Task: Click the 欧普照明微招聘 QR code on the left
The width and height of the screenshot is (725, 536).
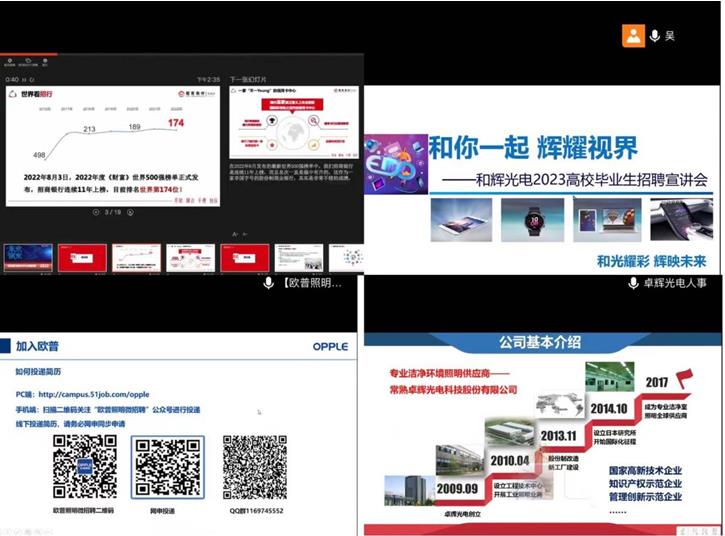Action: point(84,467)
